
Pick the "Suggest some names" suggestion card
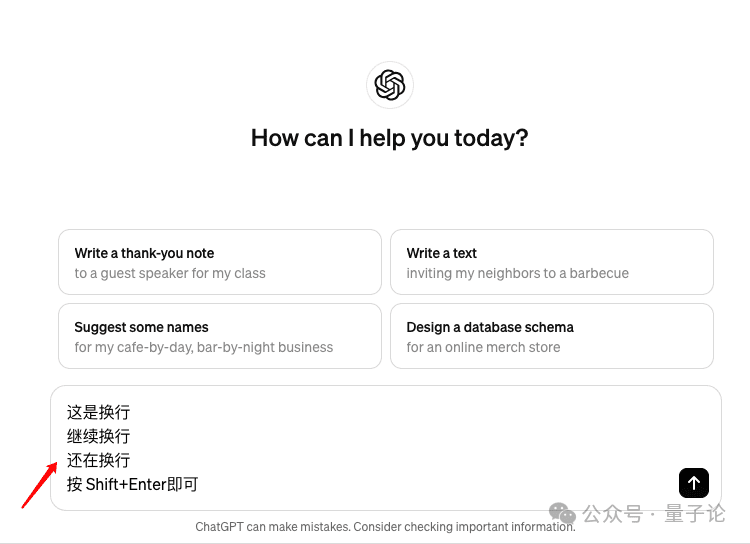(220, 336)
